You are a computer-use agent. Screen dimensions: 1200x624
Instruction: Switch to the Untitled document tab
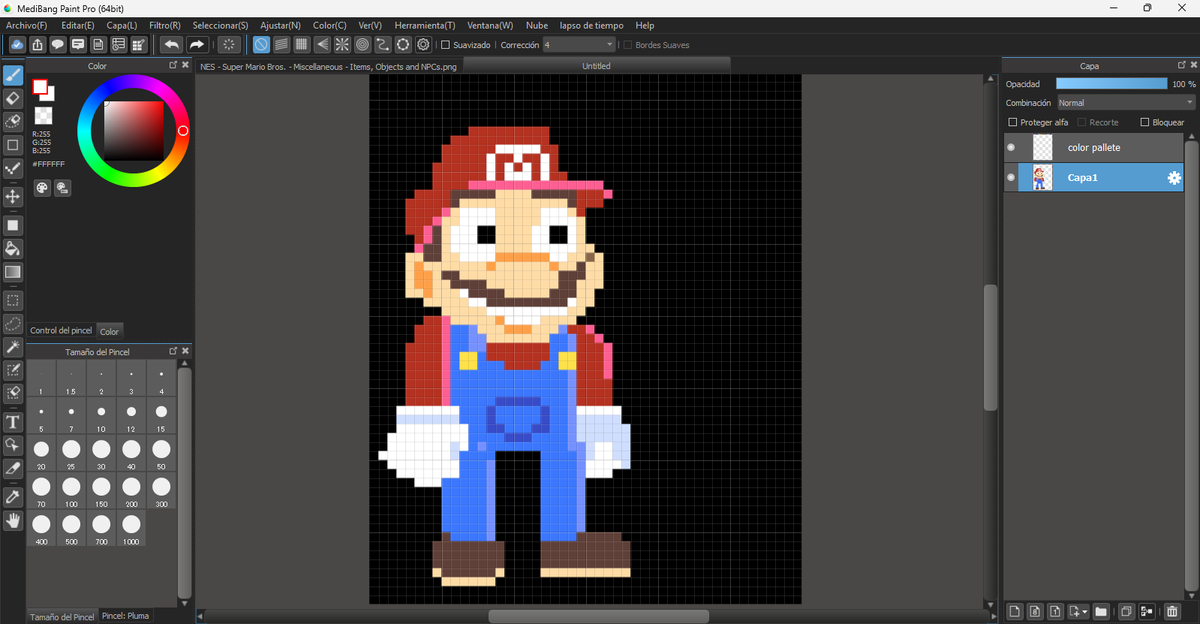(596, 66)
